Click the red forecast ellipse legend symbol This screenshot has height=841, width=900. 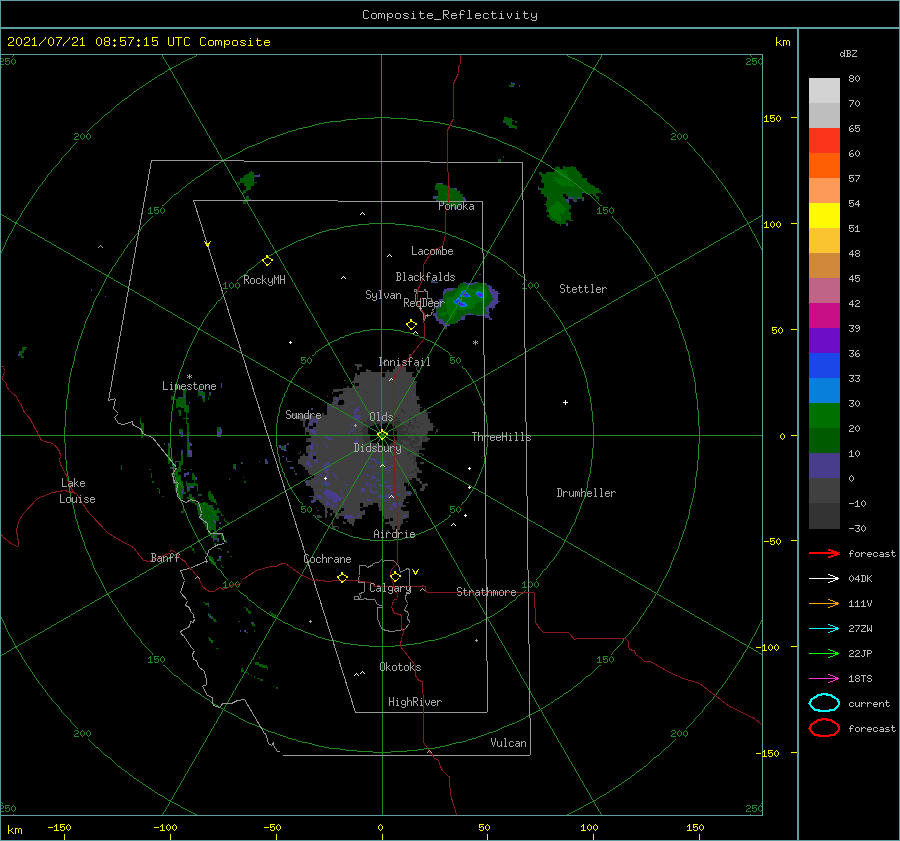click(824, 728)
